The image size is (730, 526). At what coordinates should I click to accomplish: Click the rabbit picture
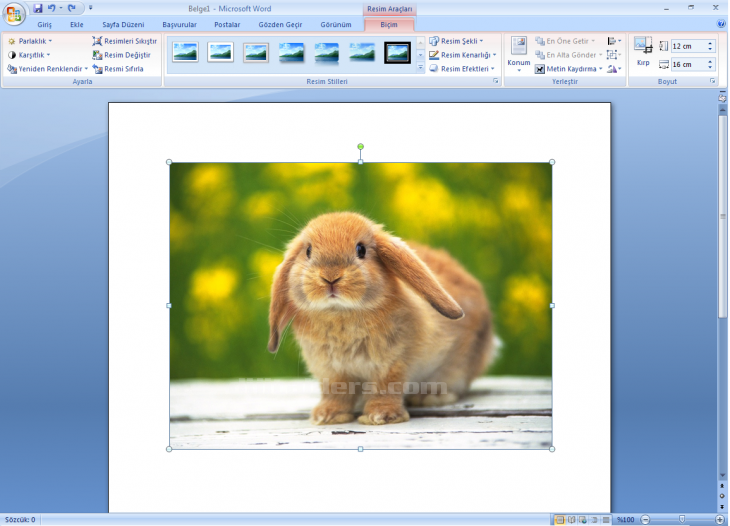click(x=360, y=305)
